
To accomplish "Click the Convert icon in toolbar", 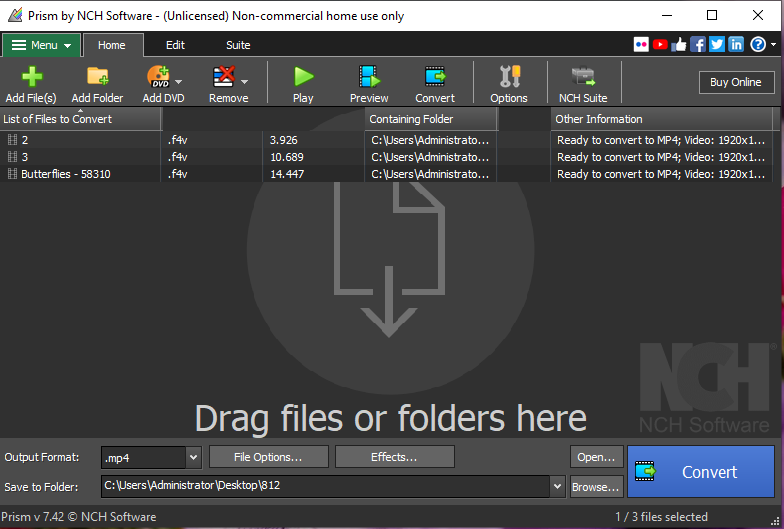I will click(x=435, y=77).
